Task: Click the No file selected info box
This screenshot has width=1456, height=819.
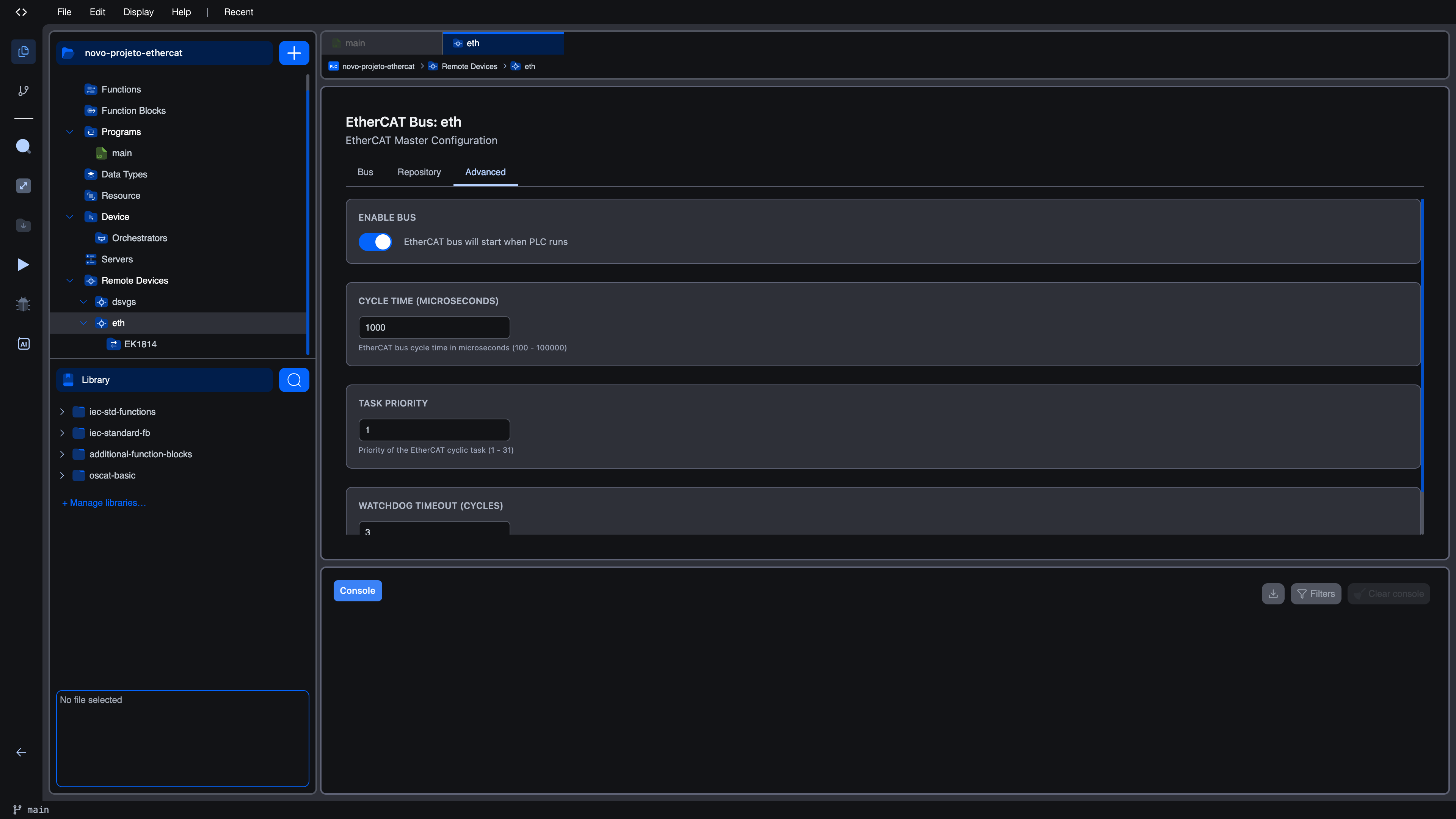Action: pyautogui.click(x=182, y=738)
